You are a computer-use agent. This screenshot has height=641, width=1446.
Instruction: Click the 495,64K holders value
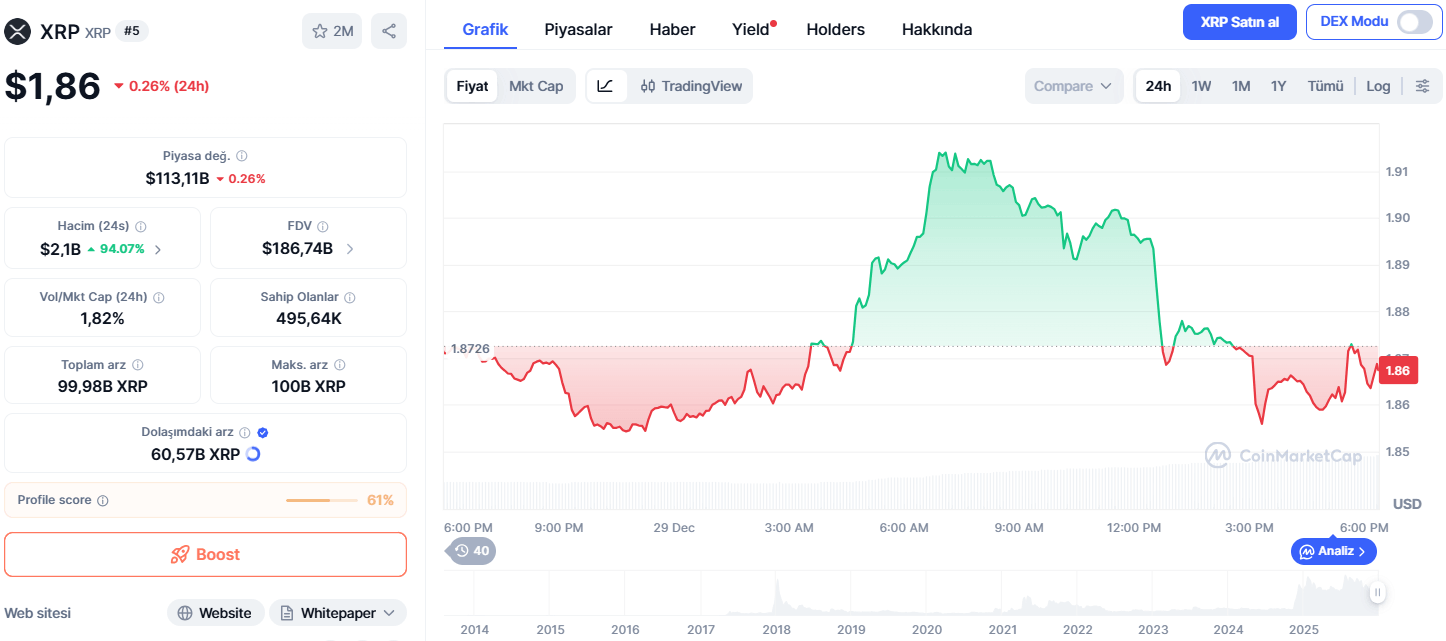tap(308, 318)
